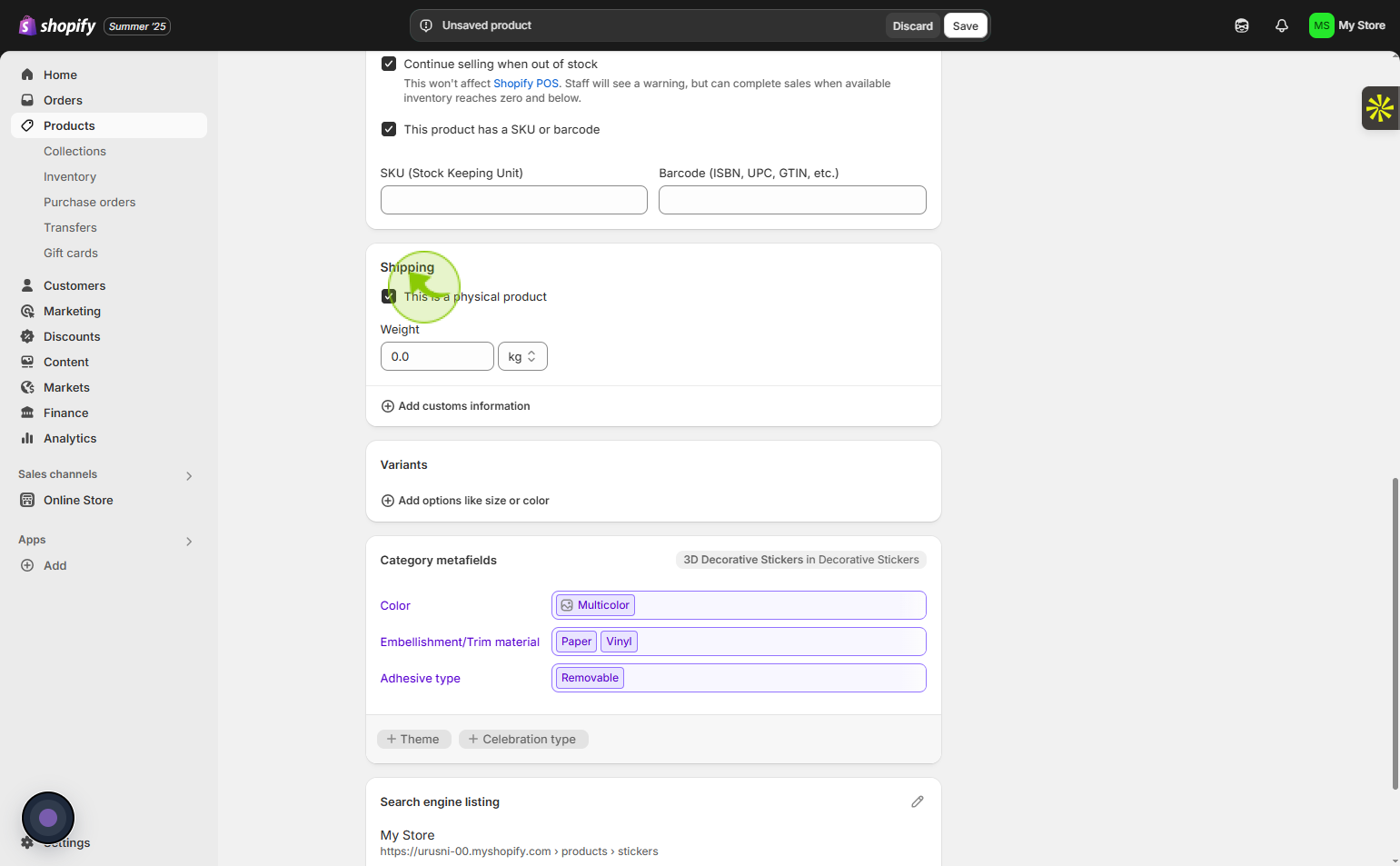Open the Sidekick assistant icon in top bar
Image resolution: width=1400 pixels, height=866 pixels.
(1242, 25)
